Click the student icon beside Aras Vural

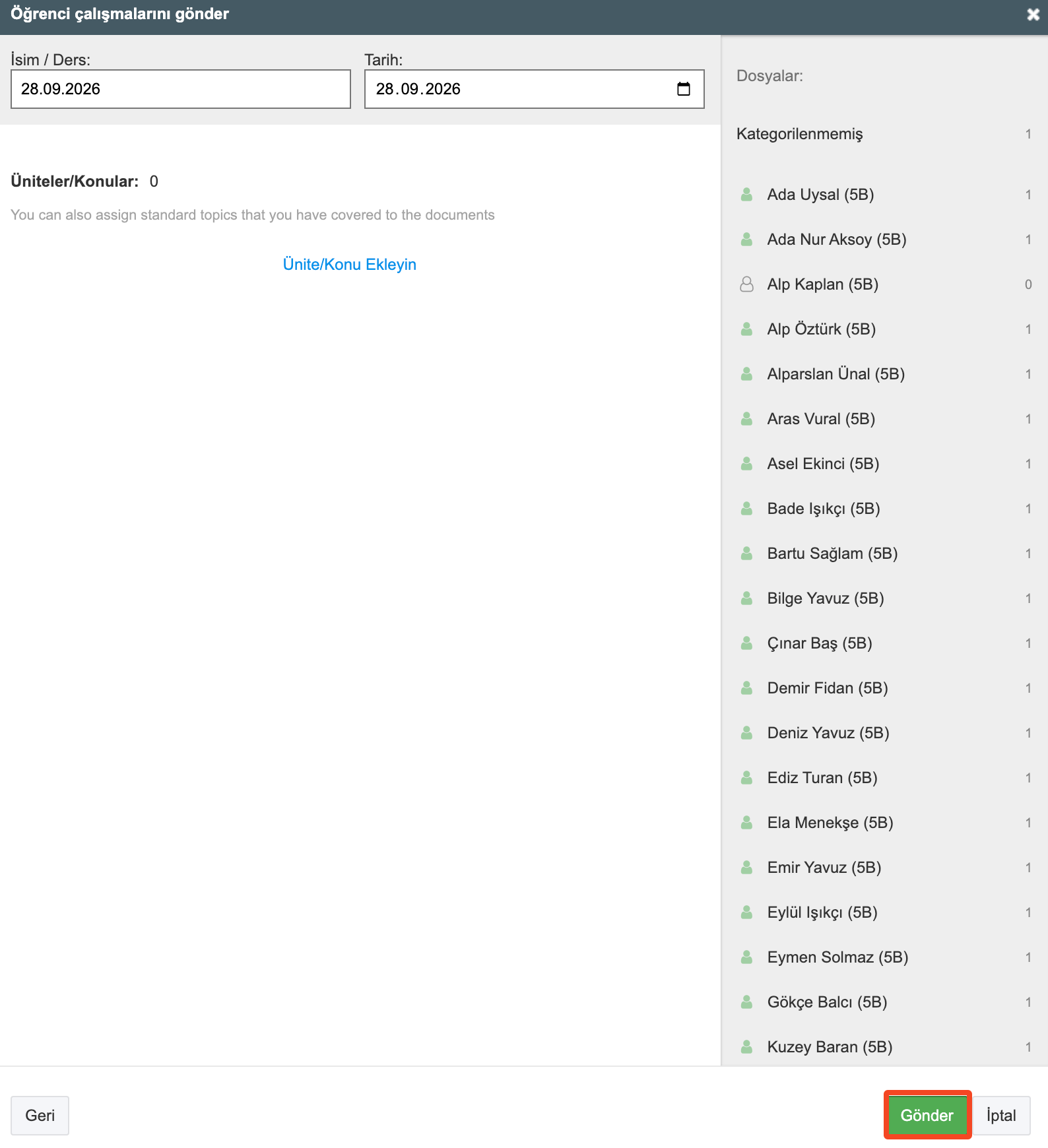click(x=747, y=419)
